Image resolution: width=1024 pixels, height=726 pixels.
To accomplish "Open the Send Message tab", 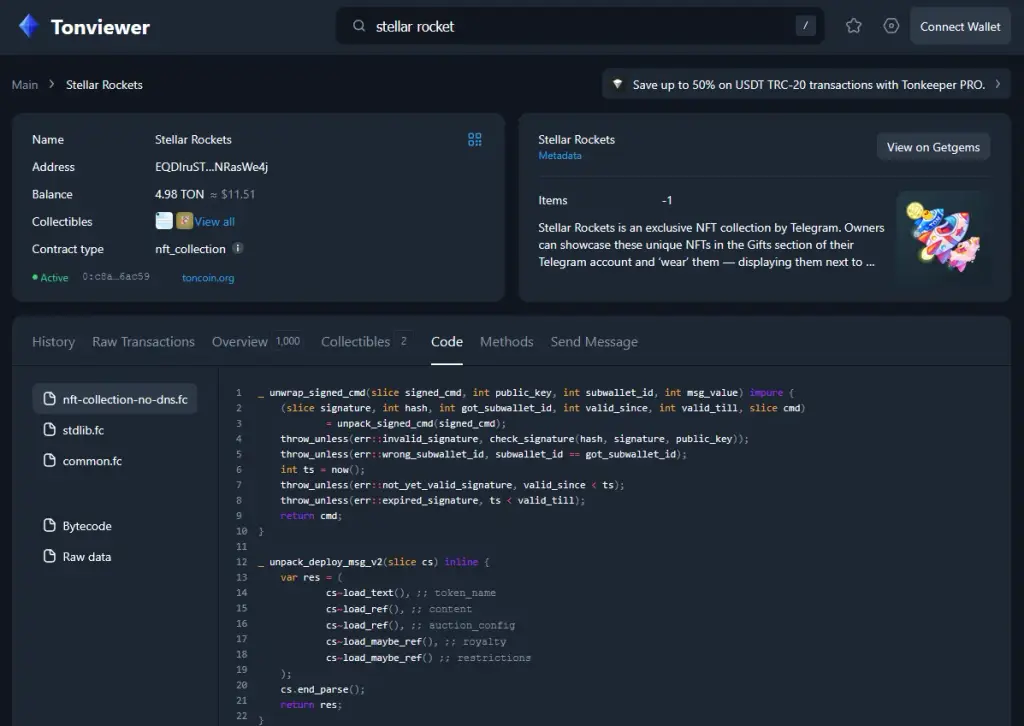I will [594, 341].
